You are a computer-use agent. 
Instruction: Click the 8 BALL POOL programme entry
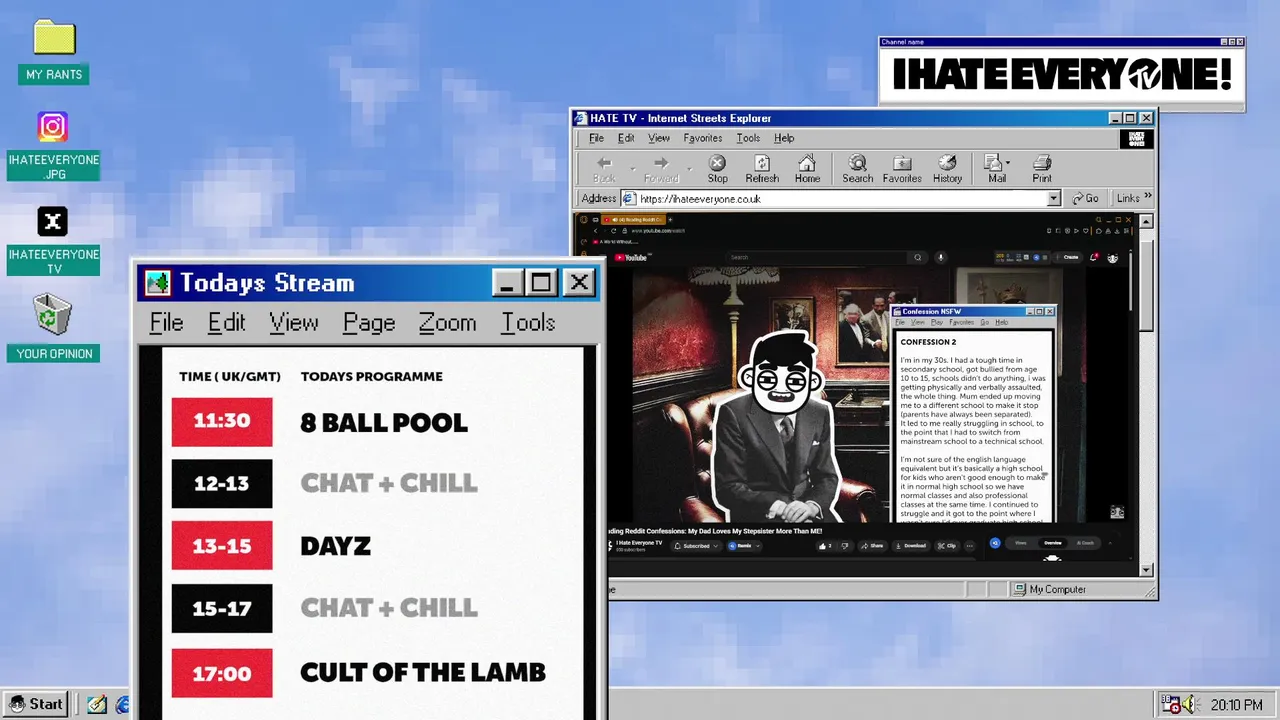384,423
